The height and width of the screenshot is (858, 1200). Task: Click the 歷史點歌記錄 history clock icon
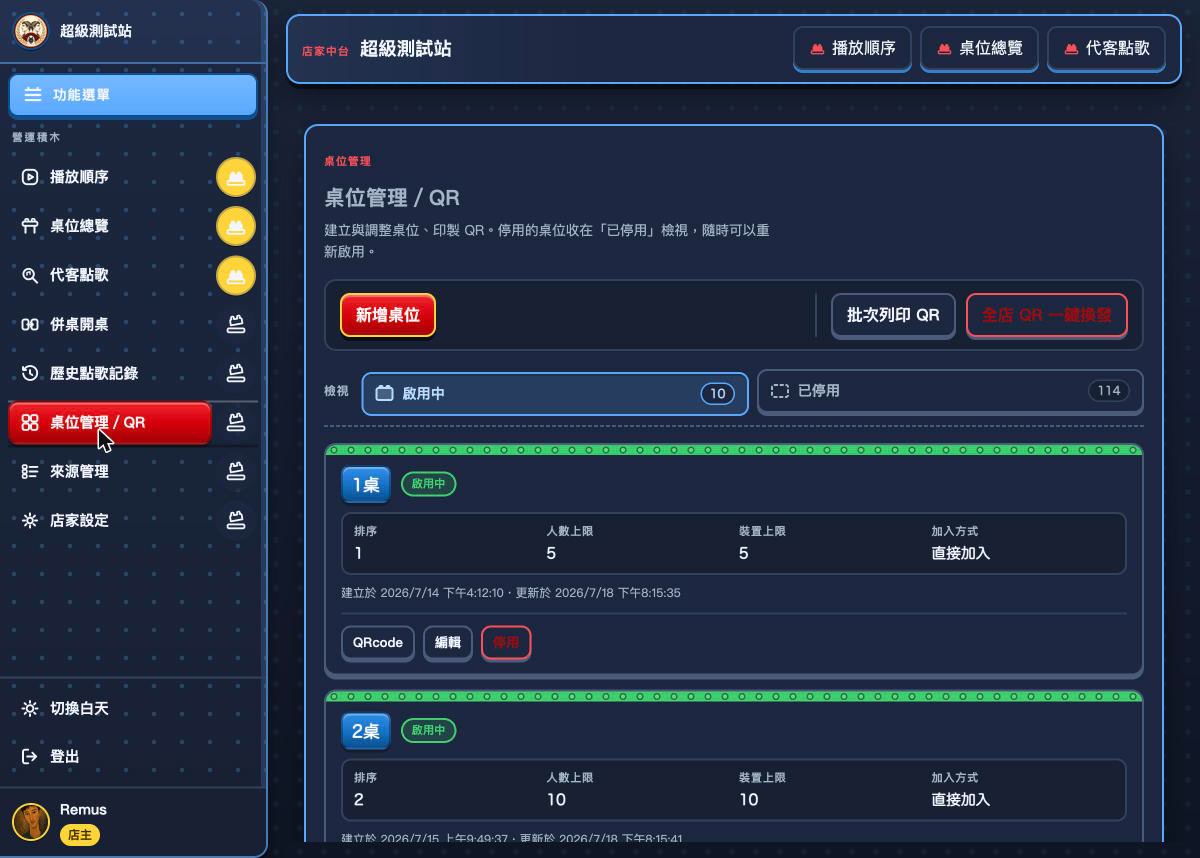click(x=30, y=373)
